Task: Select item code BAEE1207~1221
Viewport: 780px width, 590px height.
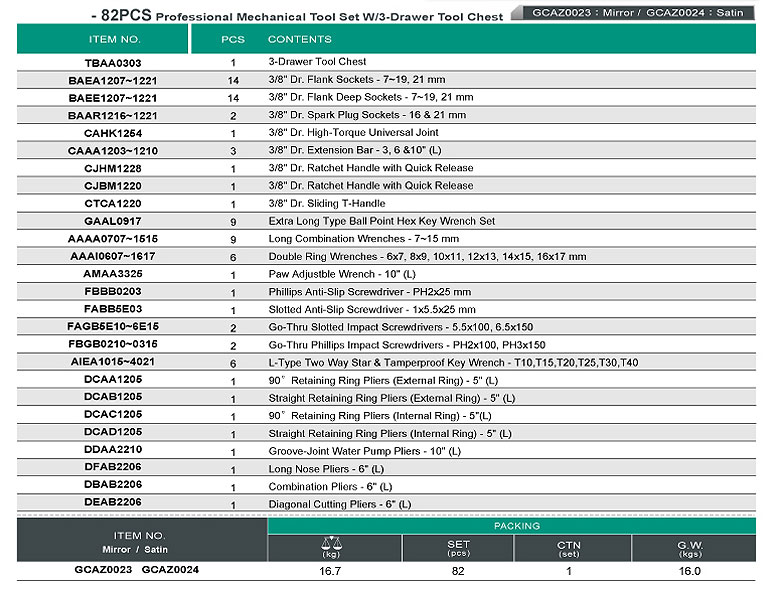Action: (113, 98)
